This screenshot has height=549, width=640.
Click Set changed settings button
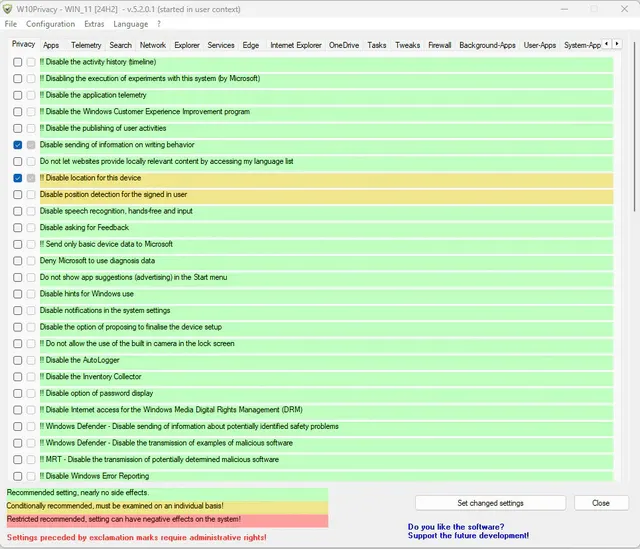[489, 503]
